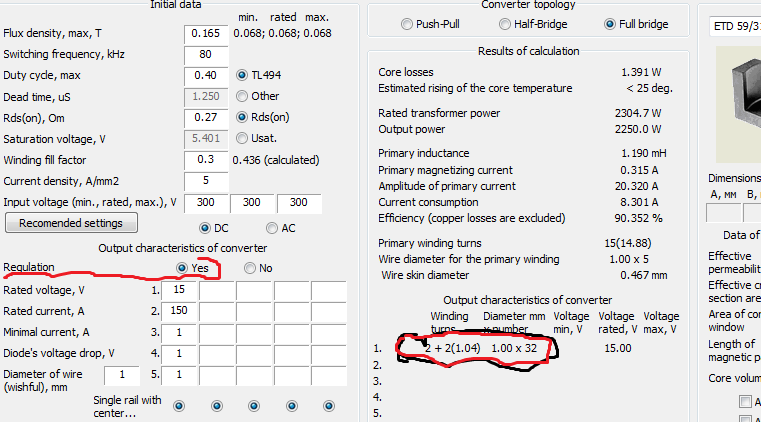Tick the first checkbox under Core volume
This screenshot has width=761, height=422.
(x=745, y=401)
